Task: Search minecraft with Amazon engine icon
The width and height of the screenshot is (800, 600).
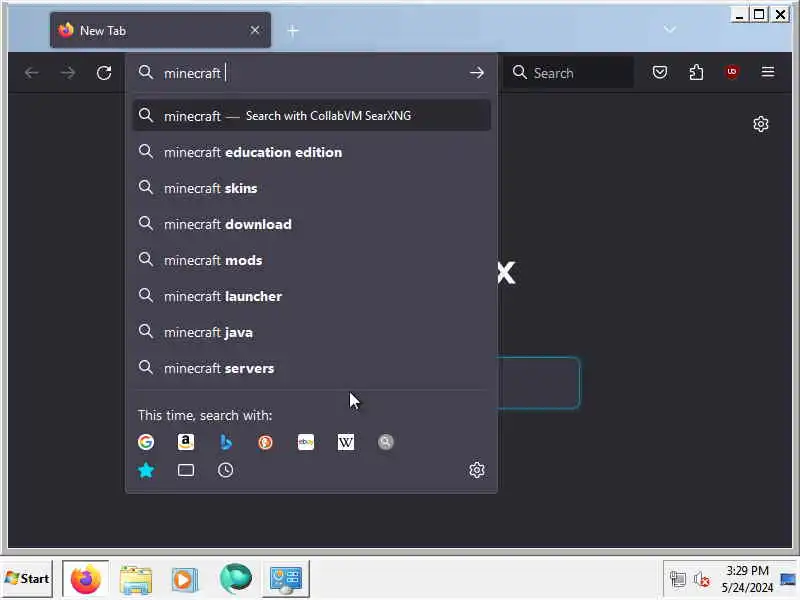Action: pyautogui.click(x=186, y=442)
